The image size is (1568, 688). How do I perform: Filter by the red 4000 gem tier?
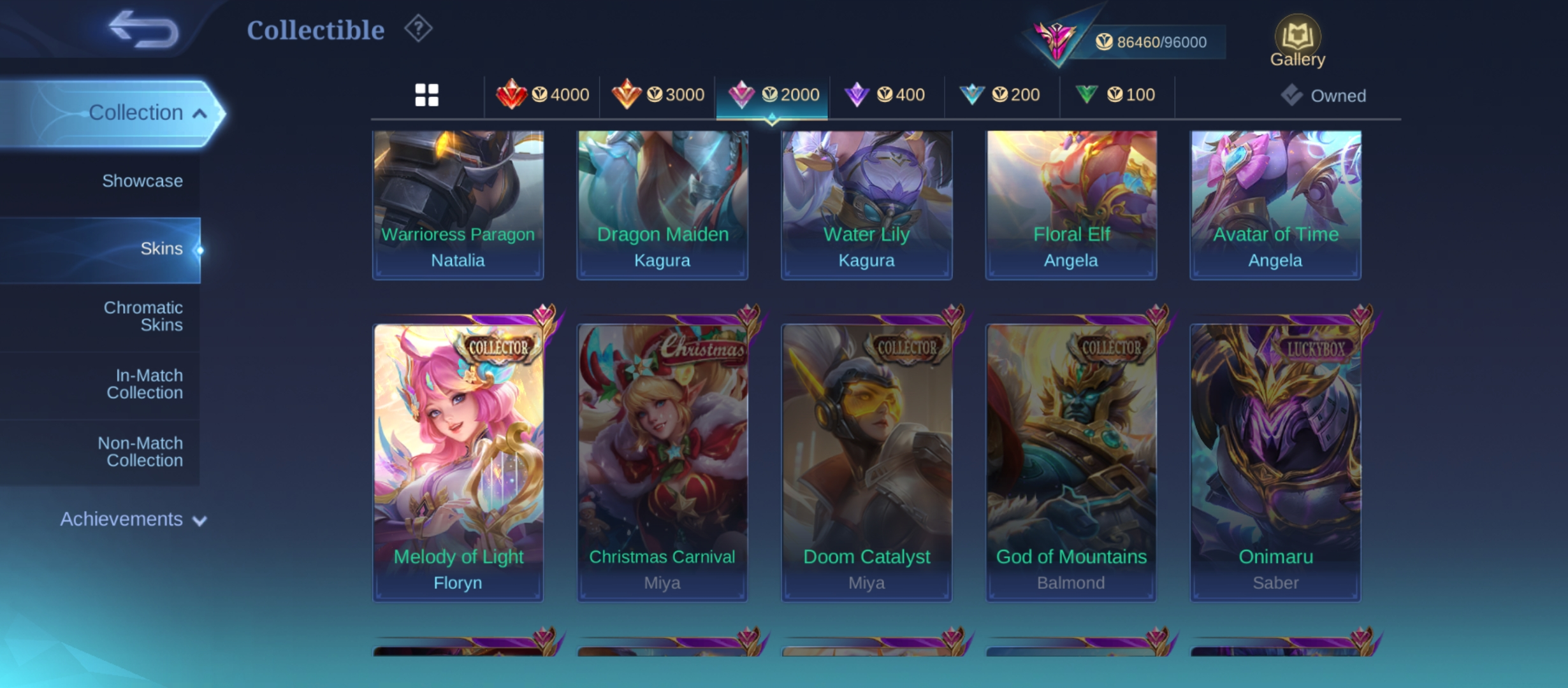[x=542, y=95]
